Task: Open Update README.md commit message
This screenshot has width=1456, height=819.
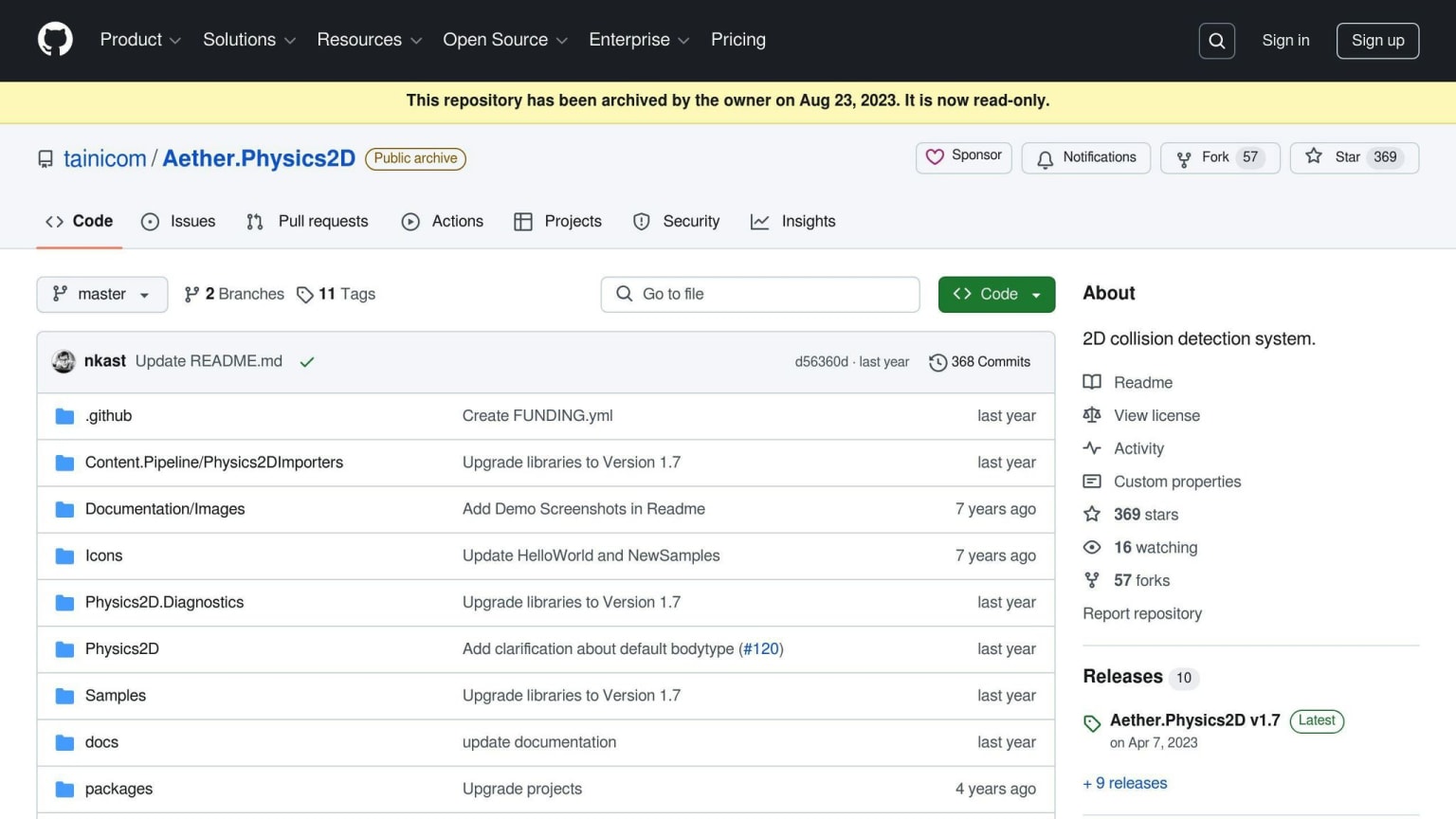Action: 209,361
